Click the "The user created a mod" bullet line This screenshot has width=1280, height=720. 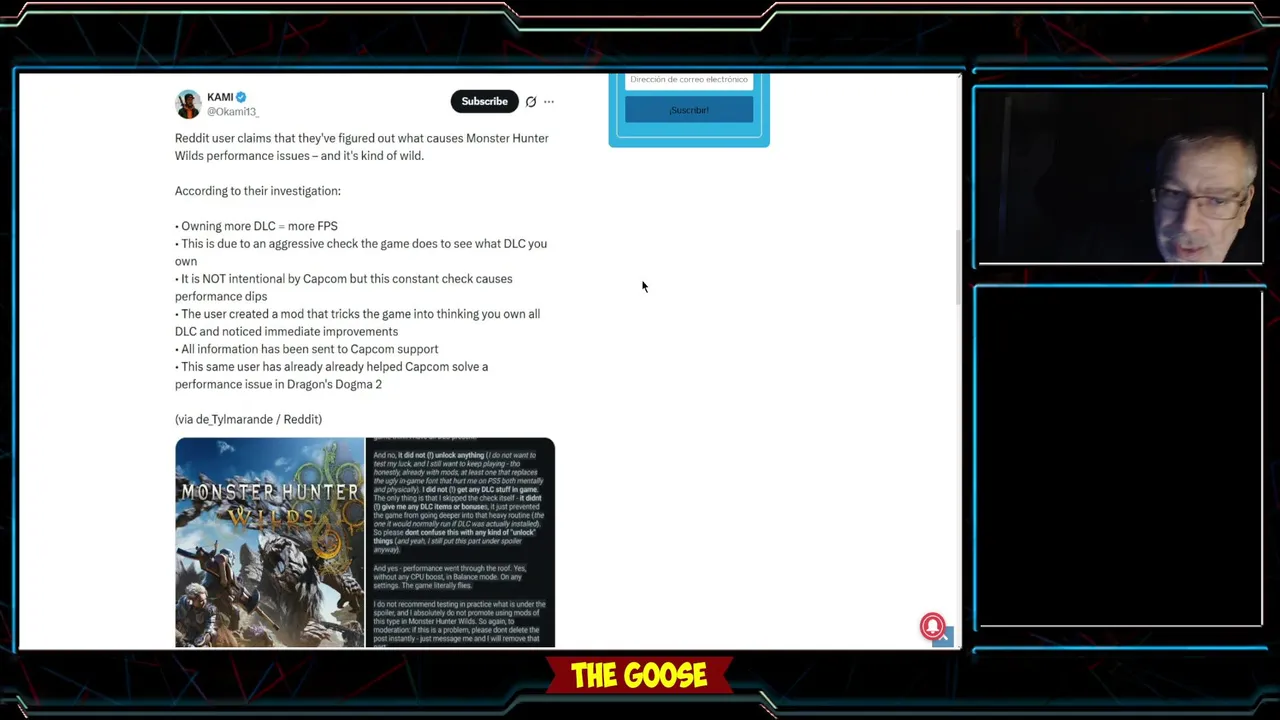[358, 322]
